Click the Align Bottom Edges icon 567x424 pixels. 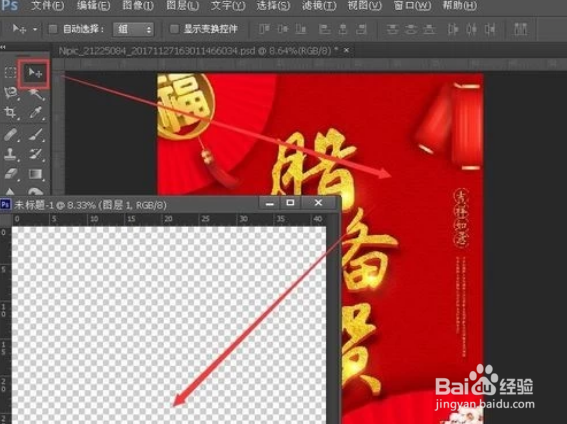click(300, 29)
